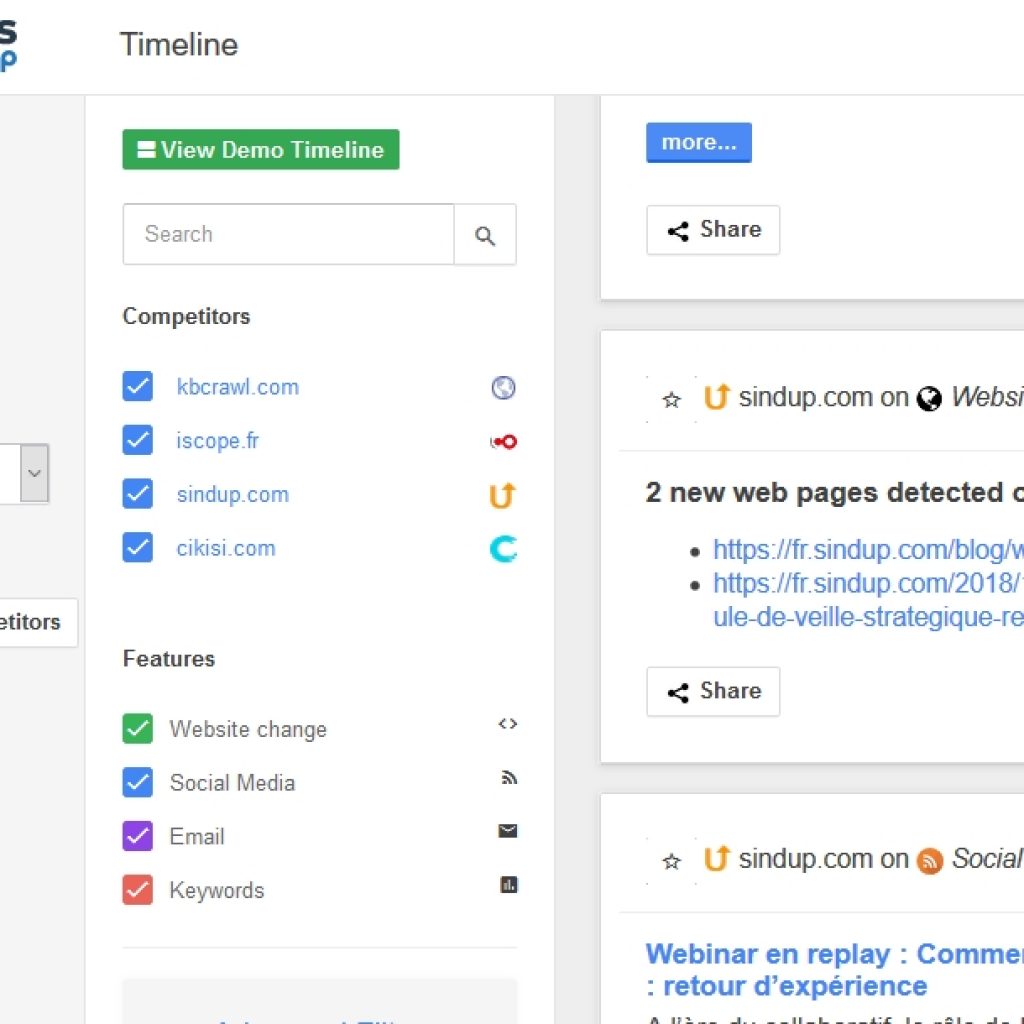Click the Timeline page title

click(179, 44)
